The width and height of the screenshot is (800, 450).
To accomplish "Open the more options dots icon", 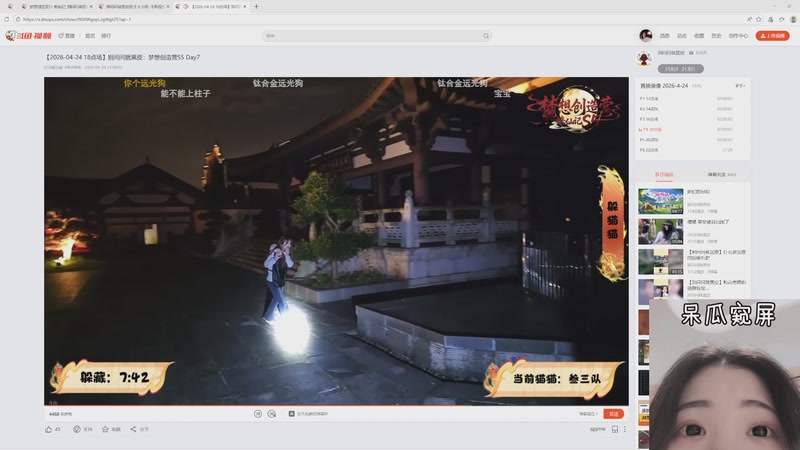I will (x=624, y=429).
